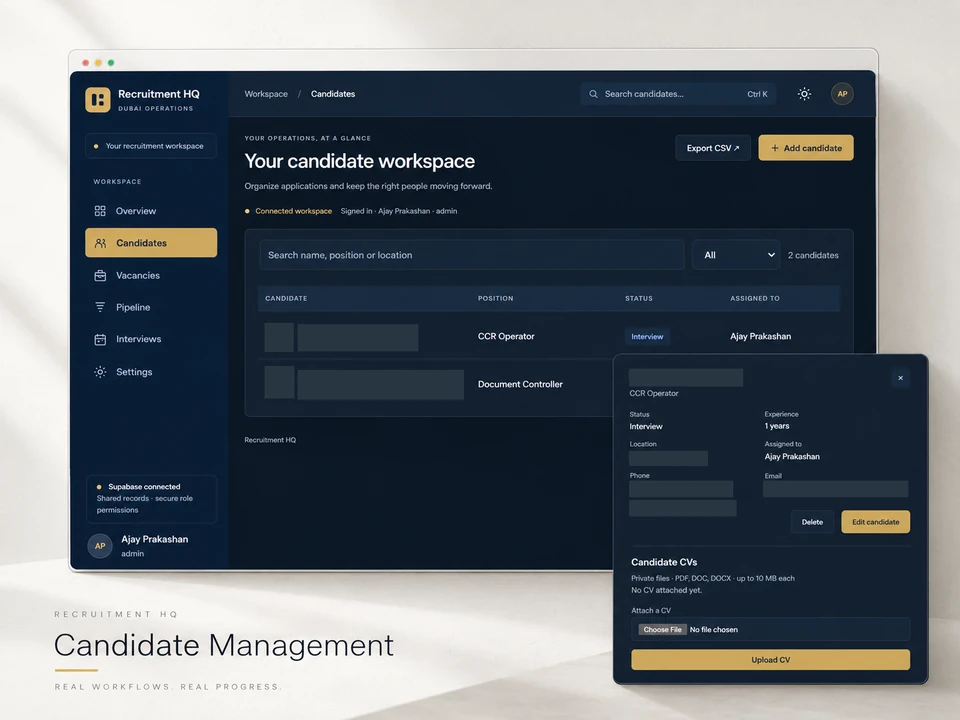960x720 pixels.
Task: Click Upload CV button
Action: pyautogui.click(x=770, y=660)
